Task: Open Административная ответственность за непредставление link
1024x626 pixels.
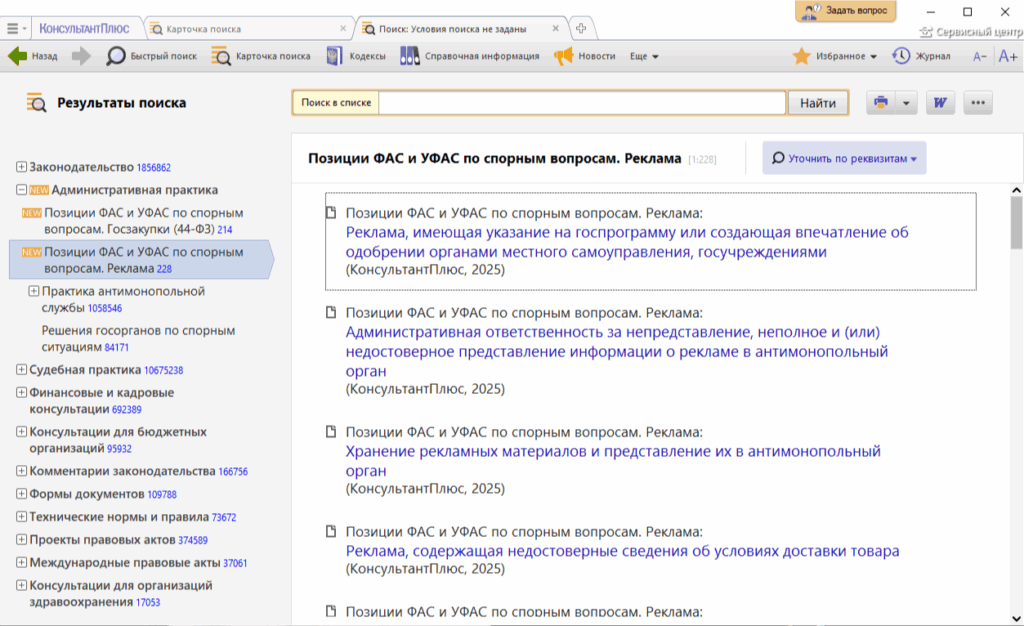Action: [x=616, y=351]
